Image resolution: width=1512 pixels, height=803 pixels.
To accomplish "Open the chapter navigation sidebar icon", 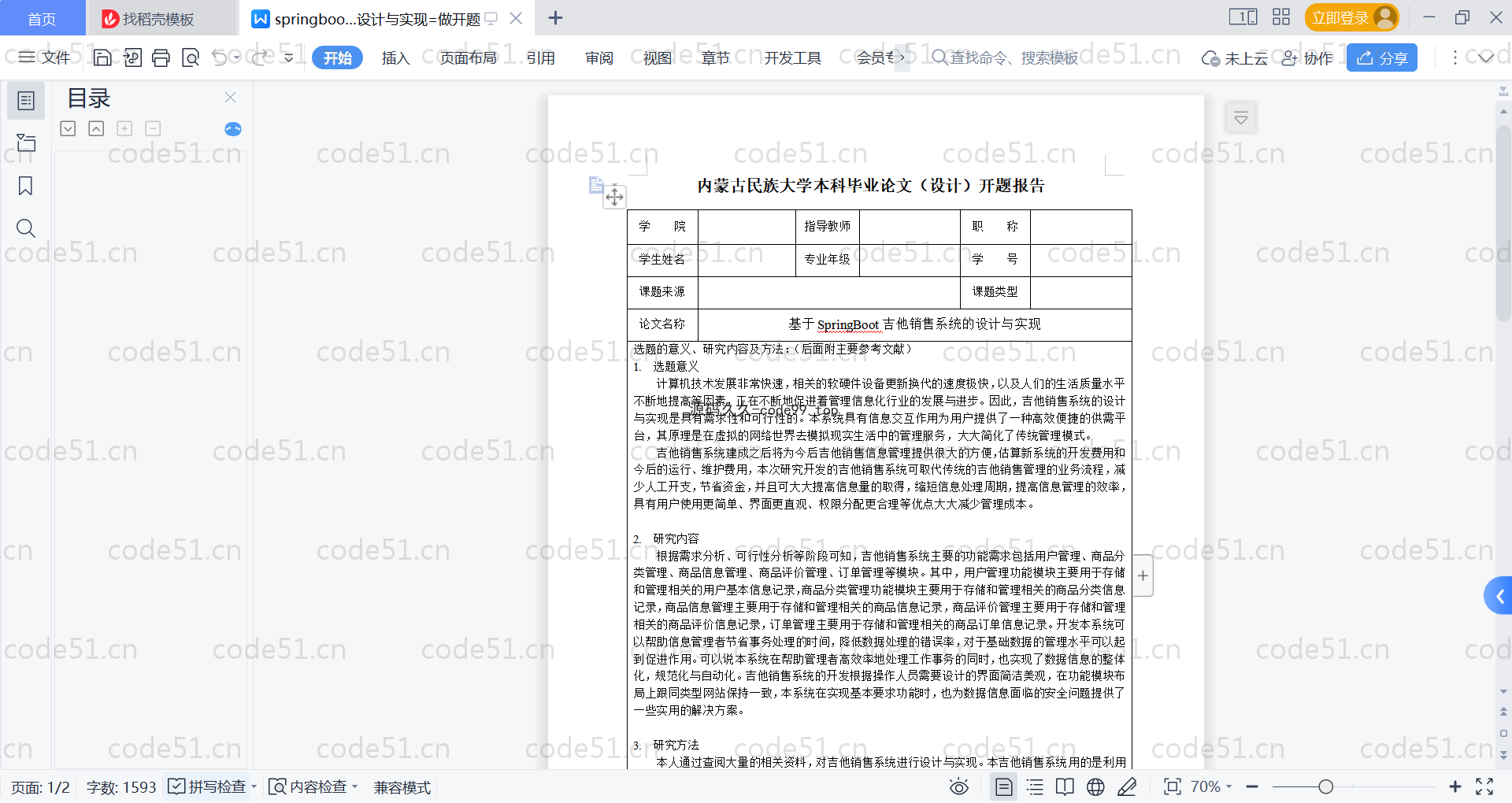I will coord(26,143).
